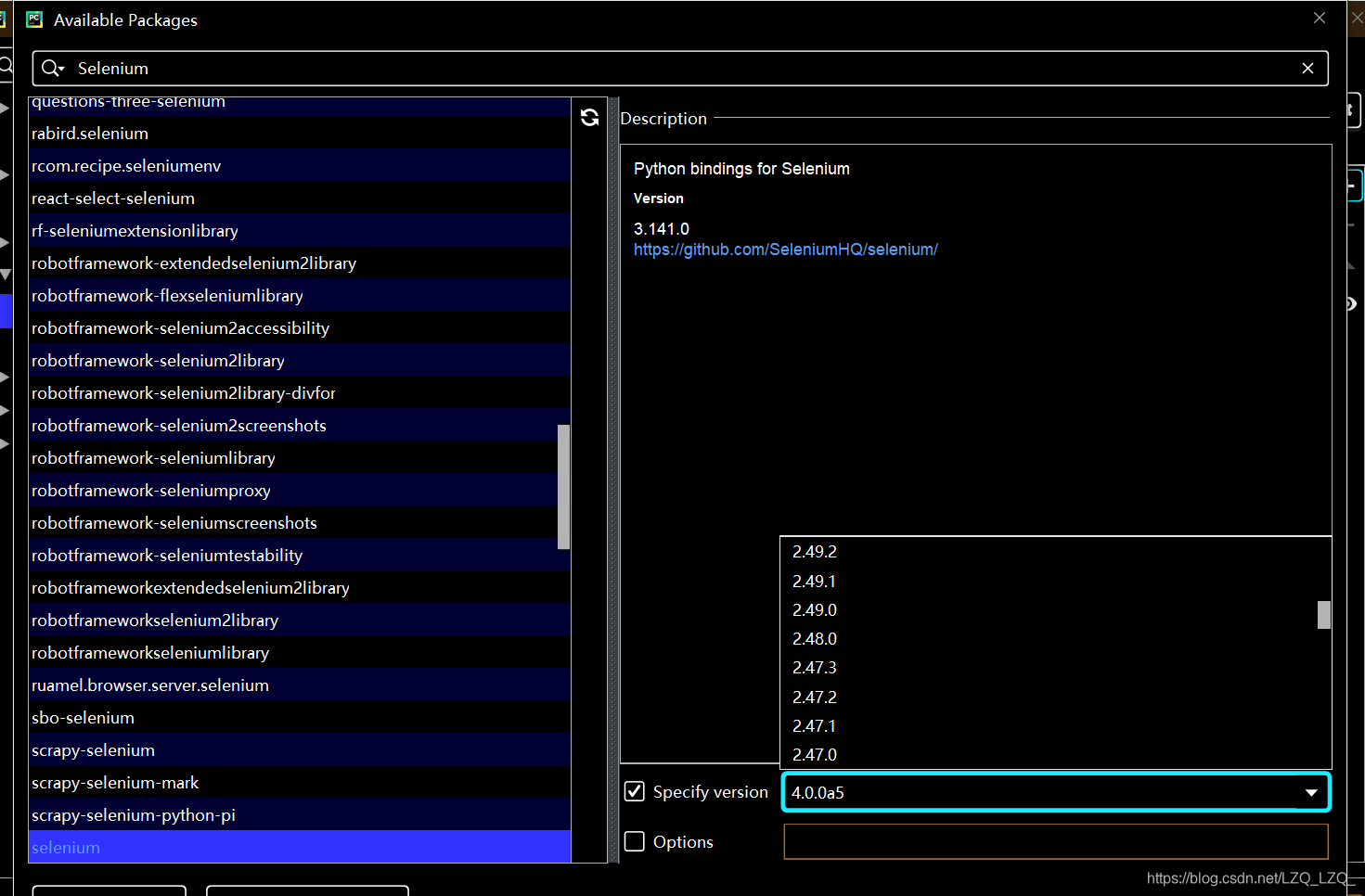Select robotframework-seleniumscreenshots package
Screen dimensions: 1365x896
click(x=300, y=522)
